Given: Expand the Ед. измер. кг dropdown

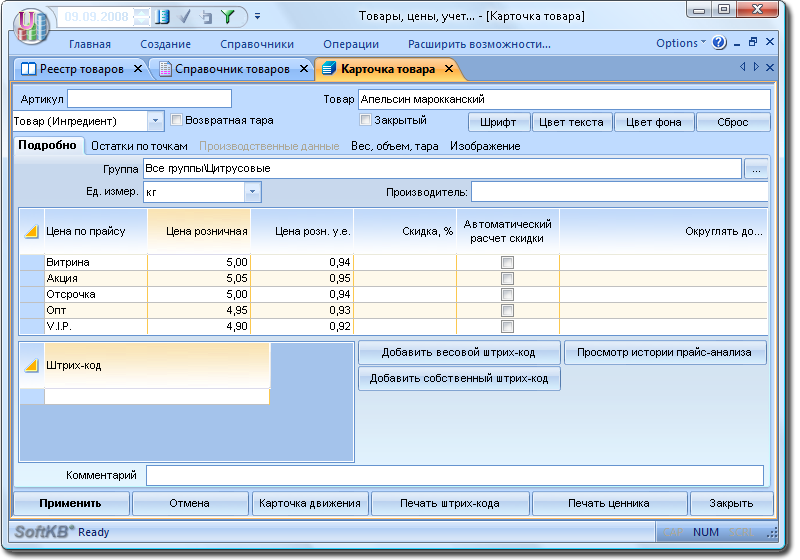Looking at the screenshot, I should (253, 192).
